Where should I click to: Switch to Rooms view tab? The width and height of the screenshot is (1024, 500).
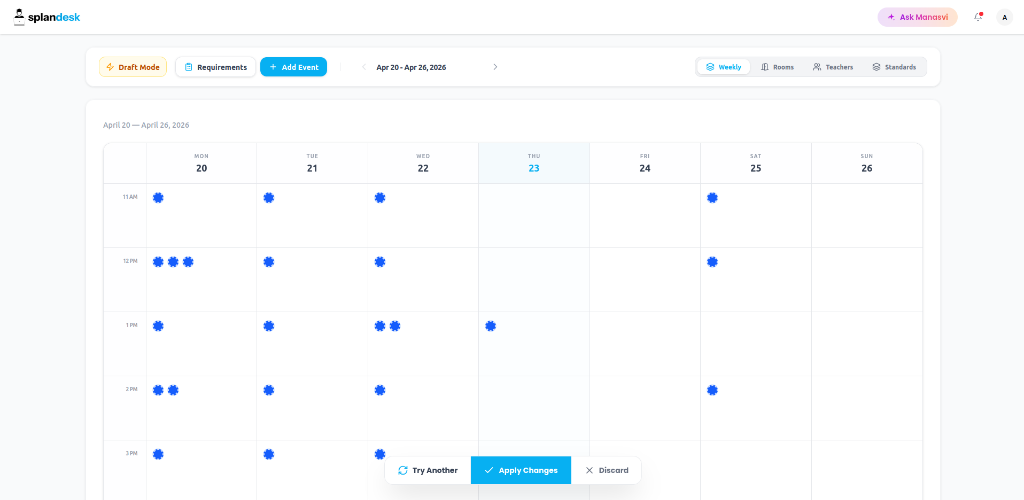tap(777, 67)
